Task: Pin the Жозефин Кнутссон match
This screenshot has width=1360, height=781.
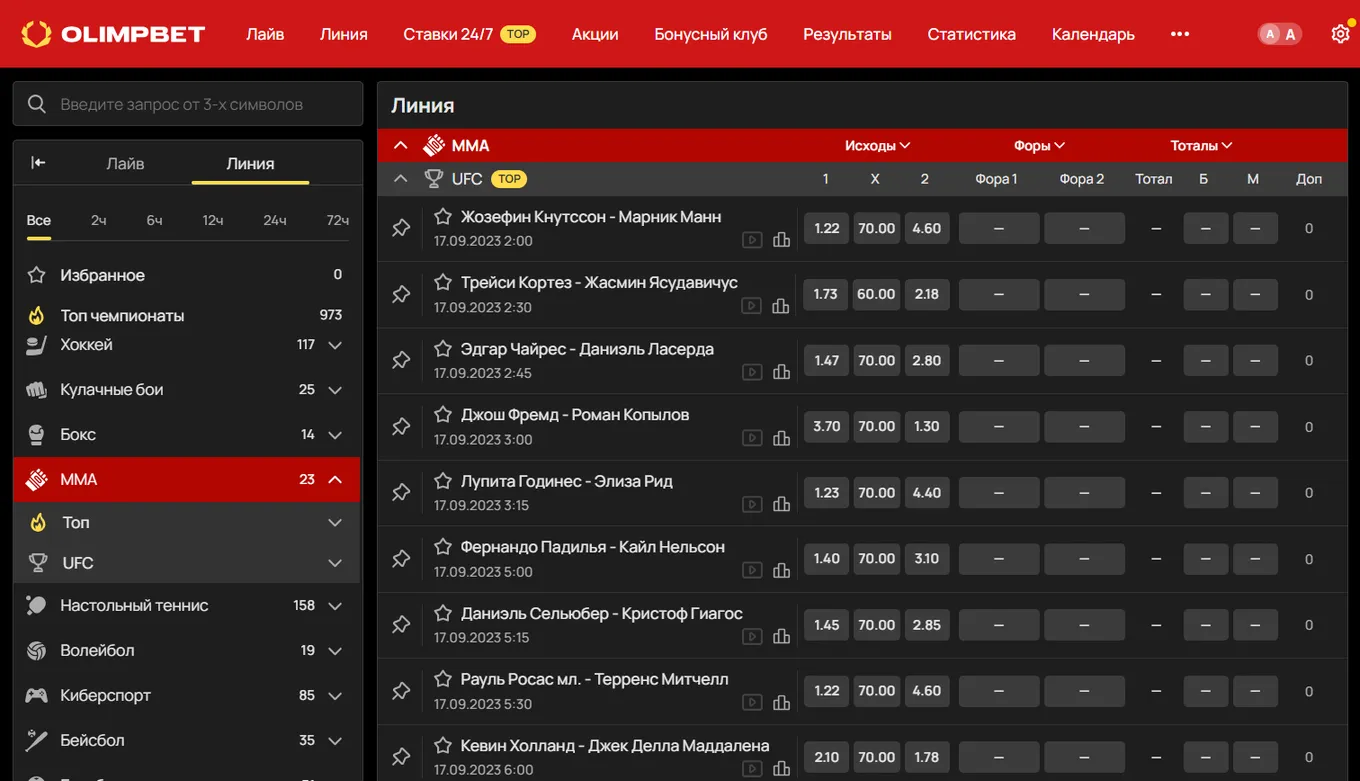Action: 401,228
